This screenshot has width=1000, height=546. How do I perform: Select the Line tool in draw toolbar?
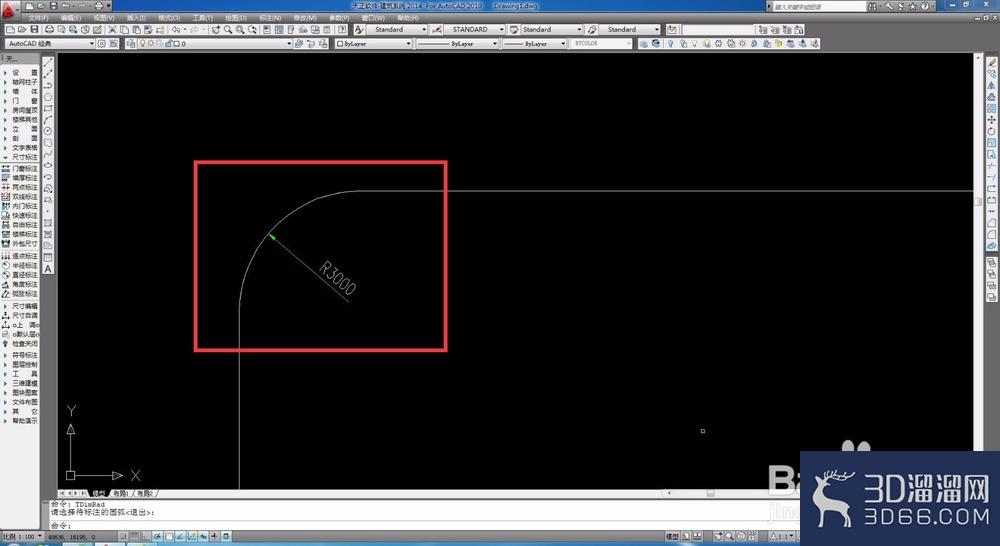pyautogui.click(x=48, y=62)
